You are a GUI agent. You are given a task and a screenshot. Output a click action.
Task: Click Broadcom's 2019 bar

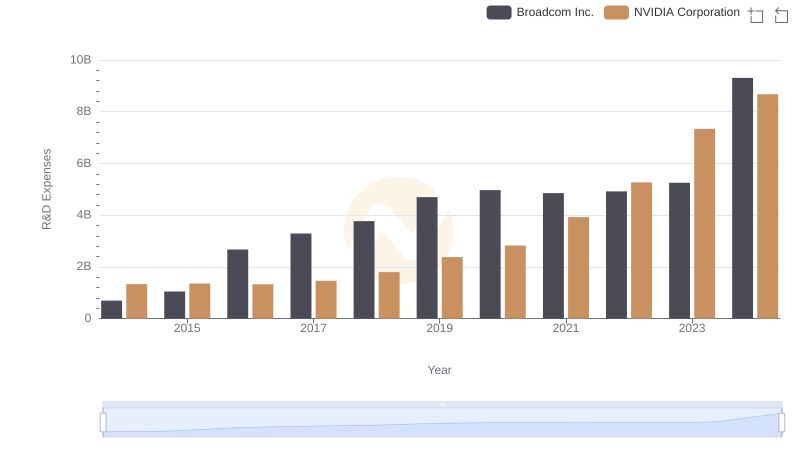pos(427,257)
